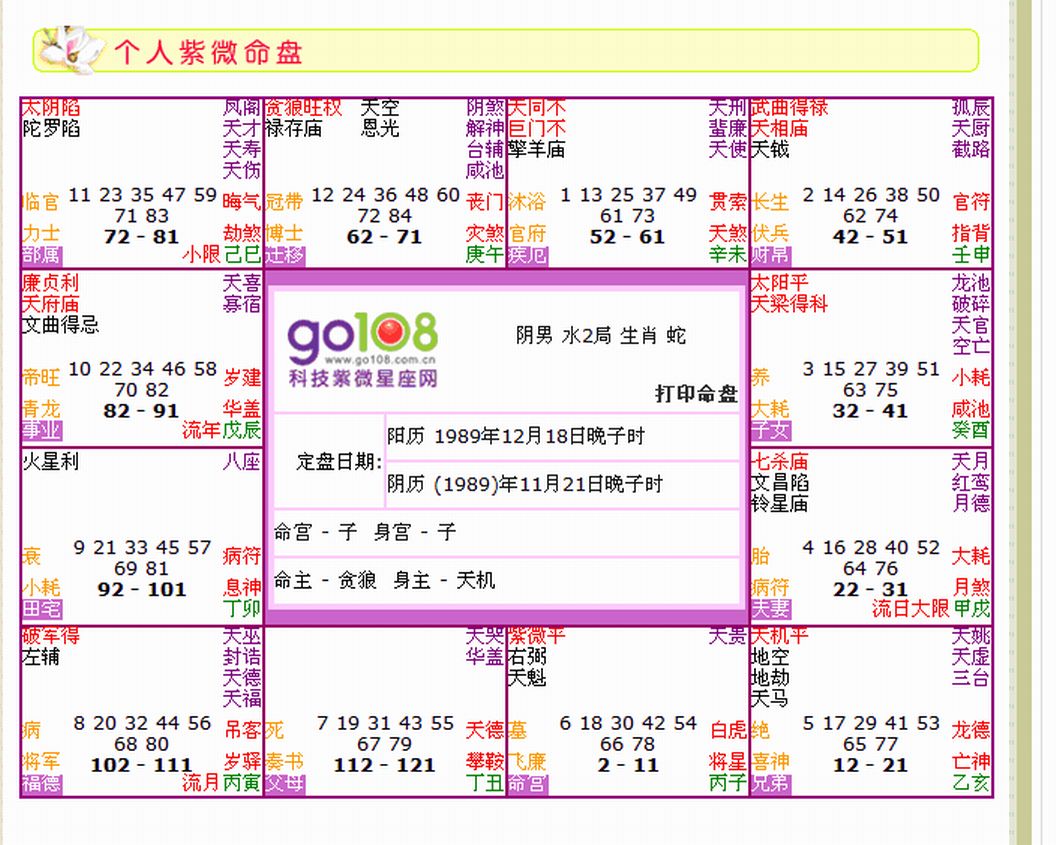Click the 个人紫微命盘 header title

tap(208, 52)
